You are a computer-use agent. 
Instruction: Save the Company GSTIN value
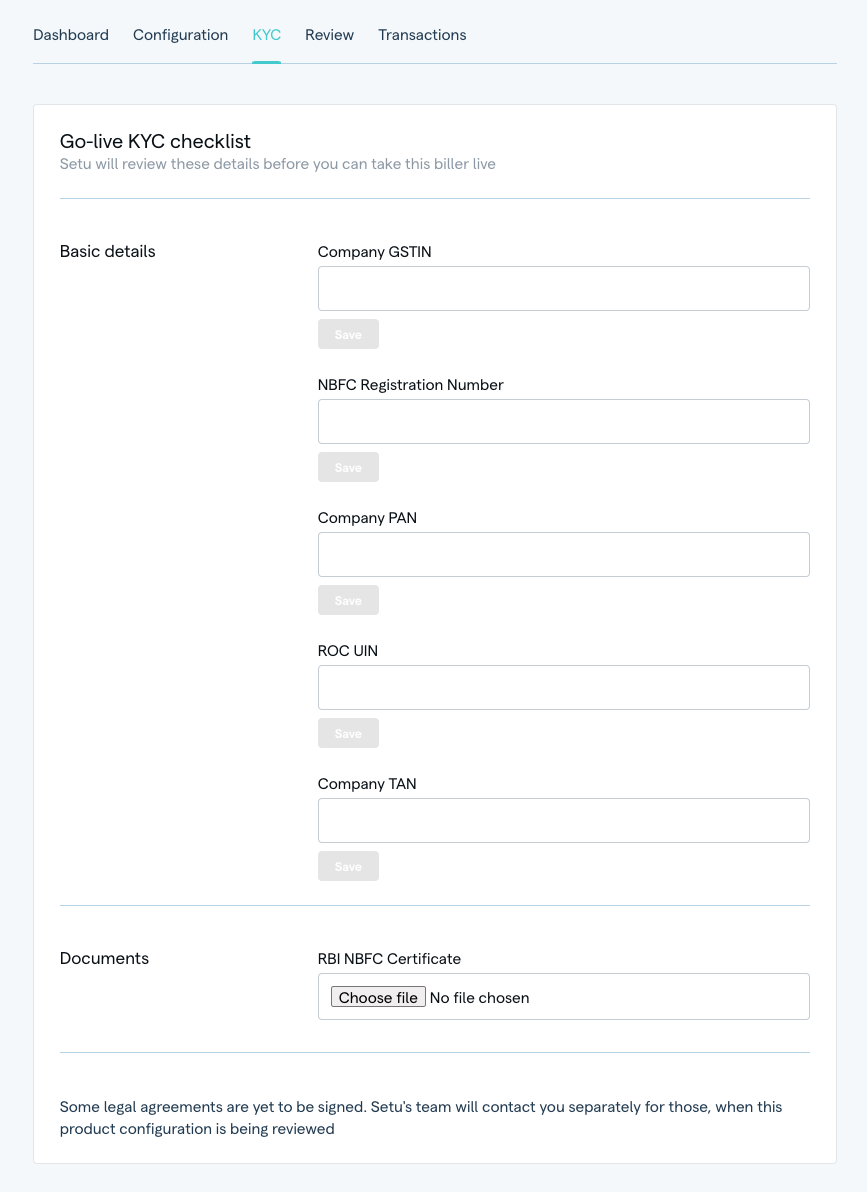(x=348, y=334)
